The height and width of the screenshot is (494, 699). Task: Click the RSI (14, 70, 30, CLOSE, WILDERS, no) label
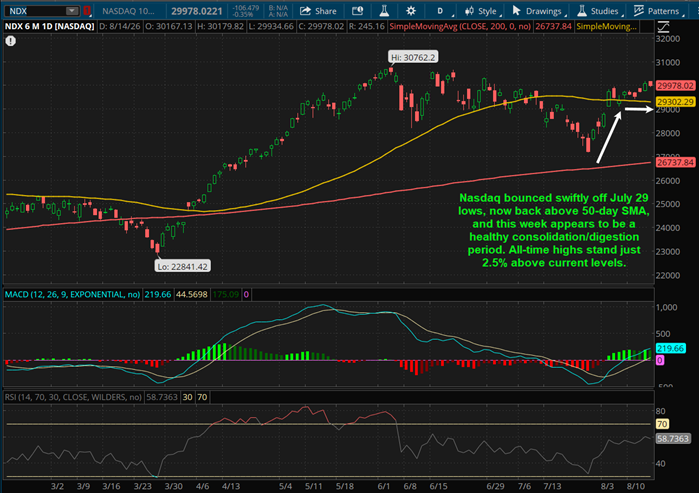73,397
